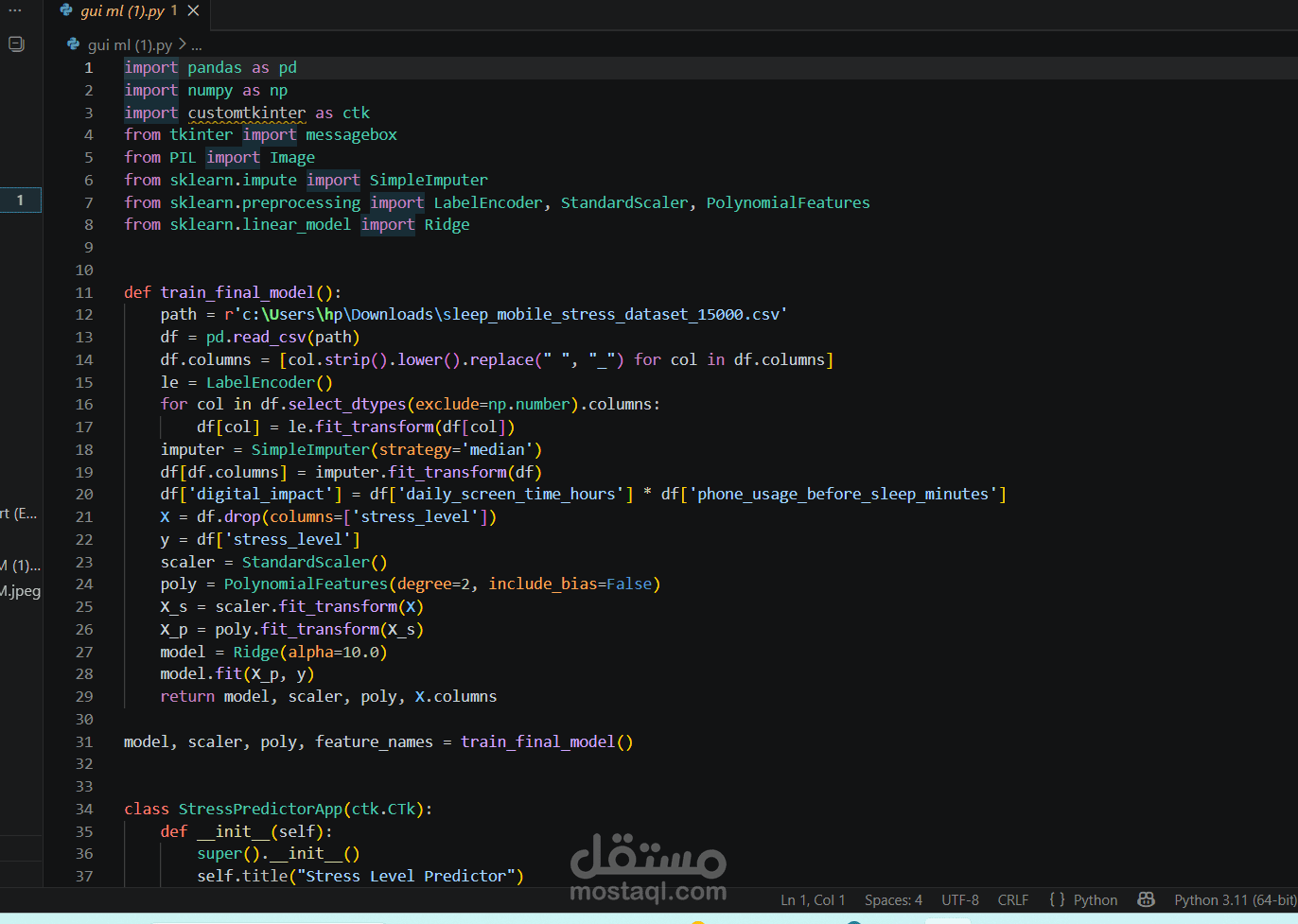The width and height of the screenshot is (1298, 924).
Task: Select the M.jpeg file in sidebar
Action: point(21,591)
